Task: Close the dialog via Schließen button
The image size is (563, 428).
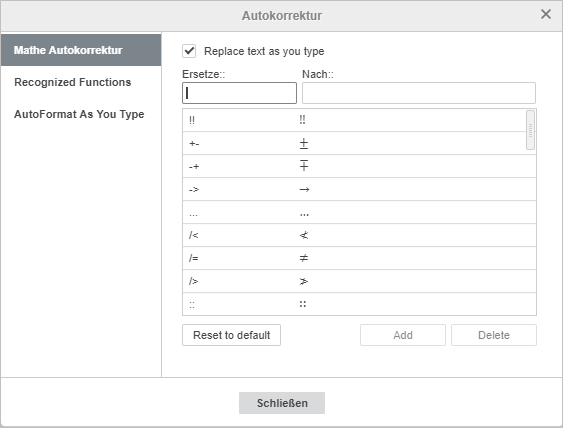Action: pos(282,403)
